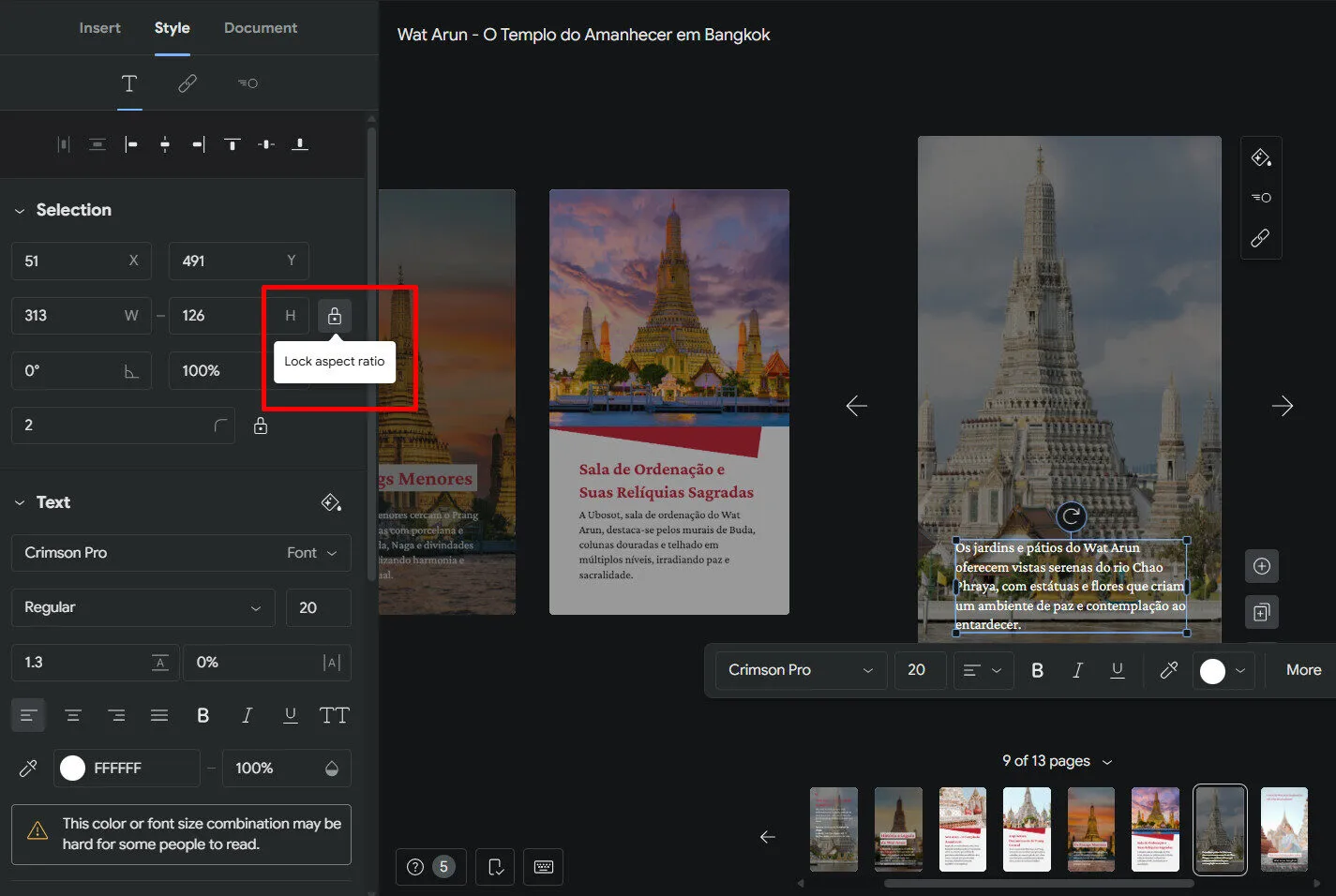Toggle the corner radius lock icon
The height and width of the screenshot is (896, 1336).
[261, 426]
